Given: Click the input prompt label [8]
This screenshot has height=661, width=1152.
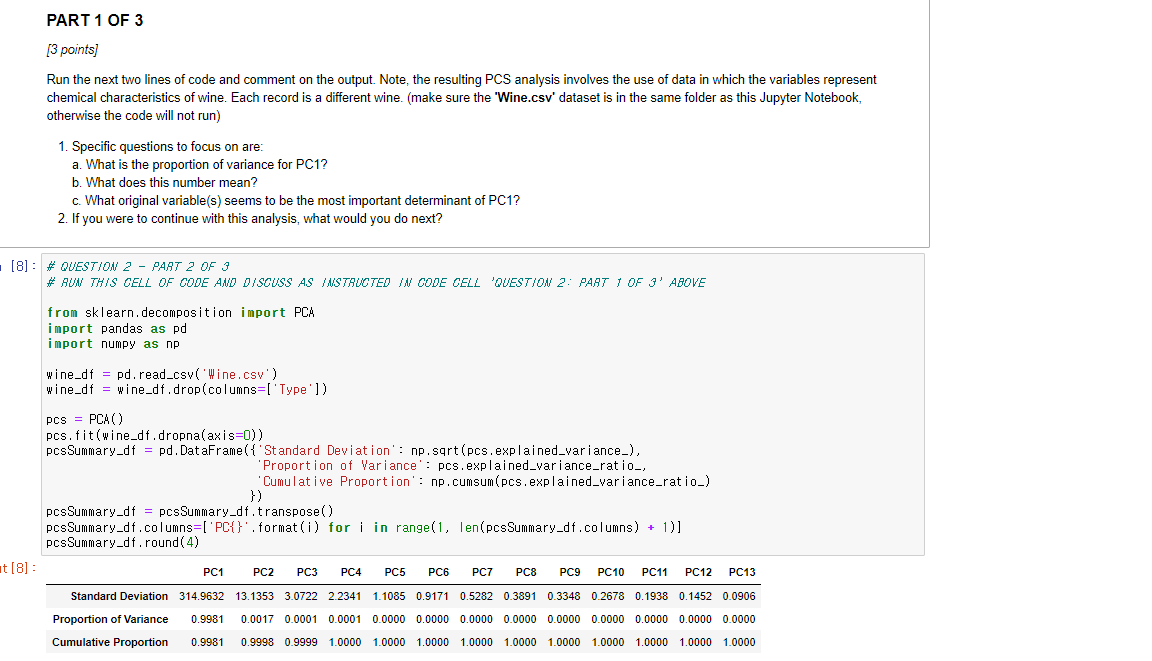Looking at the screenshot, I should [20, 263].
